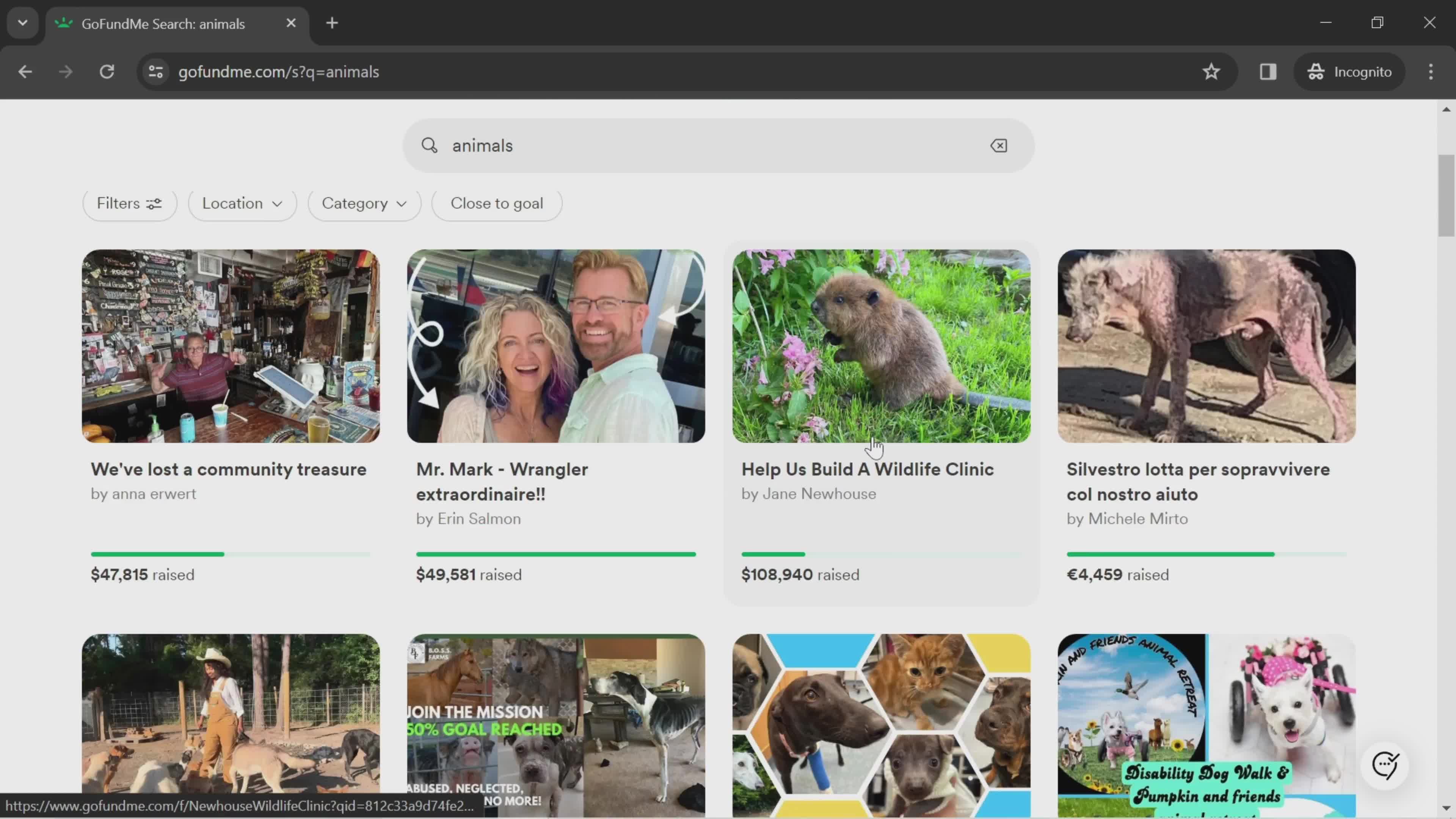1456x819 pixels.
Task: Minimize the browser window
Action: tap(1326, 23)
